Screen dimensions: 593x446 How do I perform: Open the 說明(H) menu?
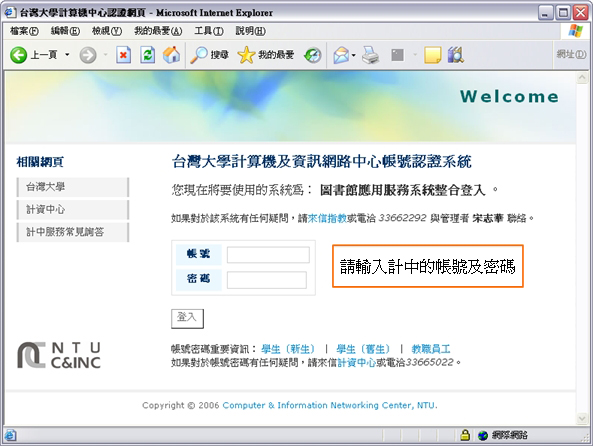coord(250,31)
